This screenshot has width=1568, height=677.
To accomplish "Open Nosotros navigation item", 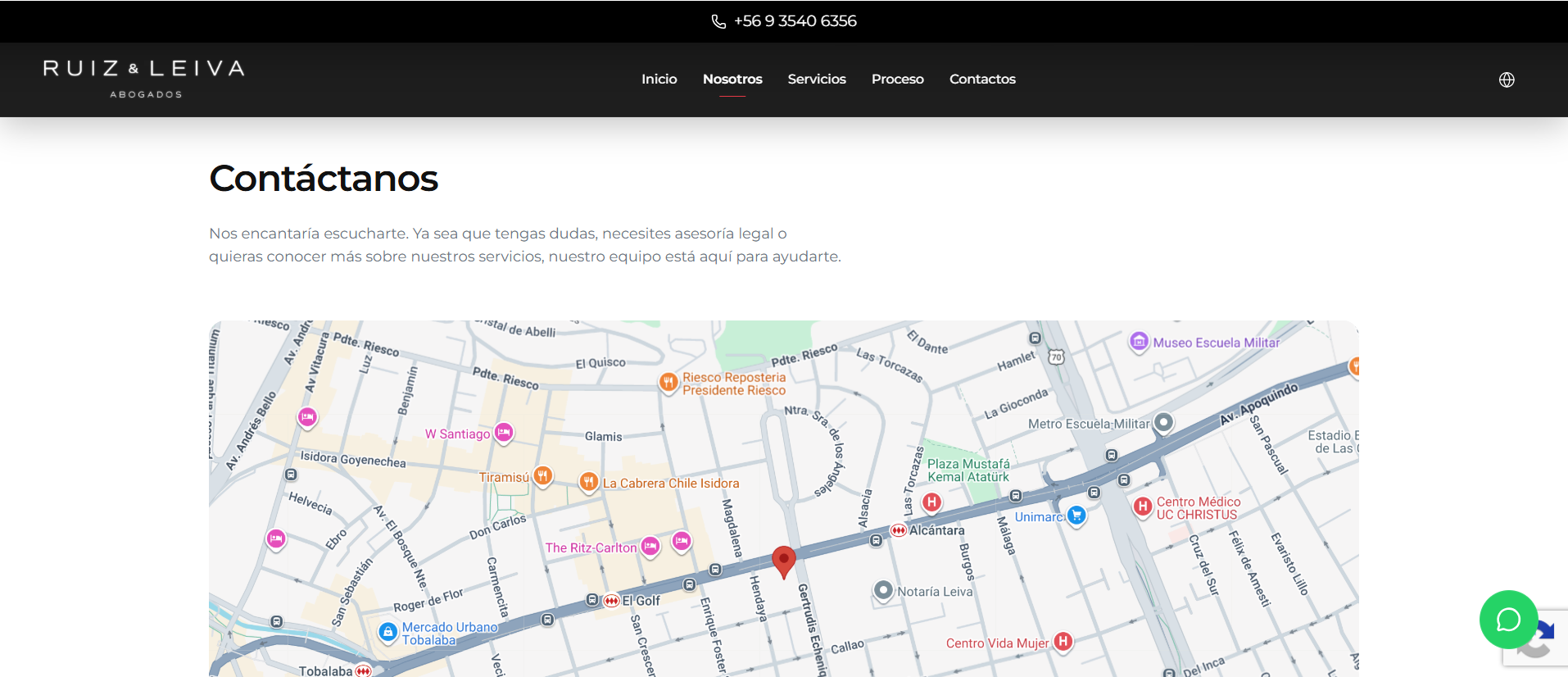I will click(x=732, y=79).
